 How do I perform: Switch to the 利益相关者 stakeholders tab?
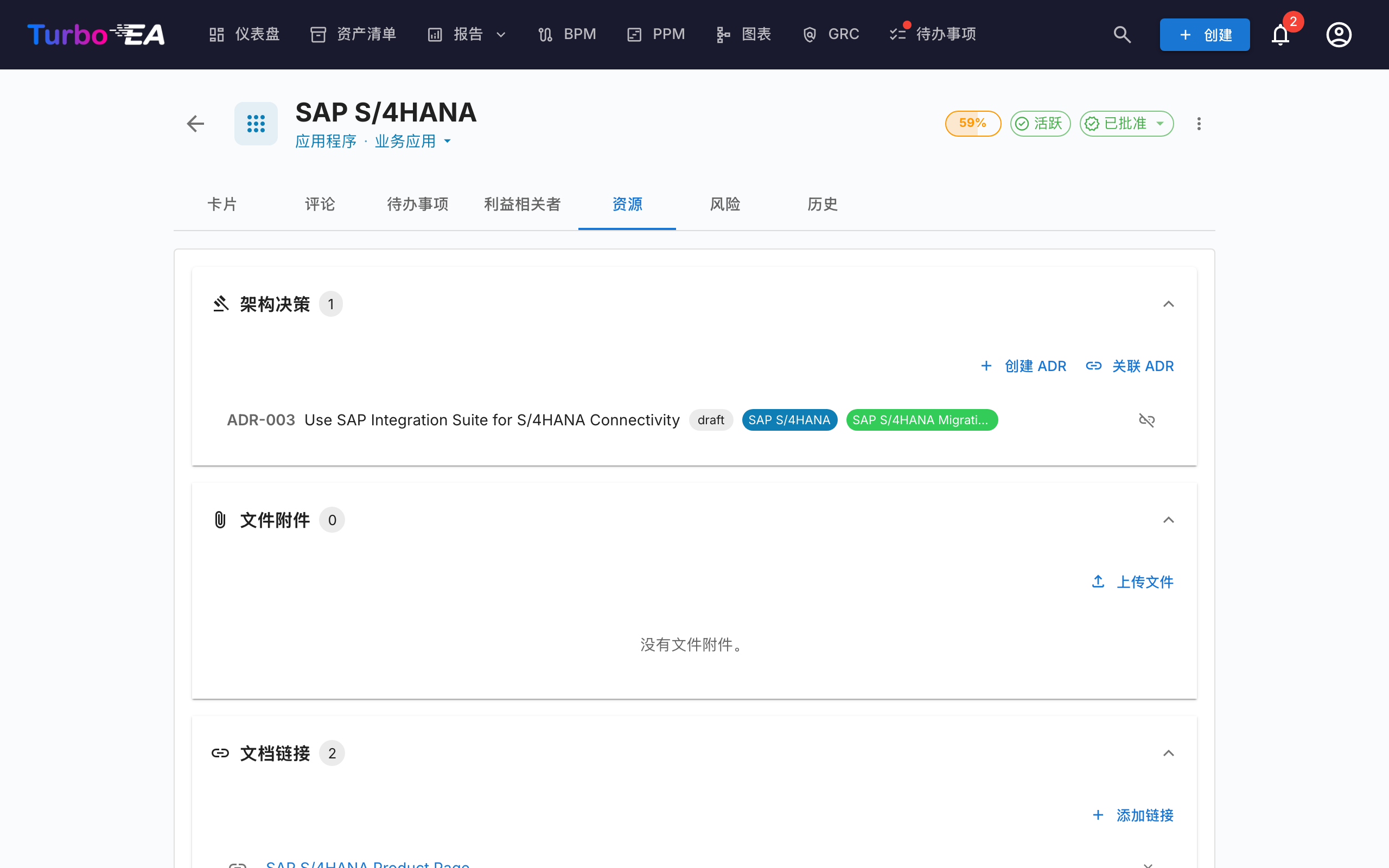coord(523,205)
